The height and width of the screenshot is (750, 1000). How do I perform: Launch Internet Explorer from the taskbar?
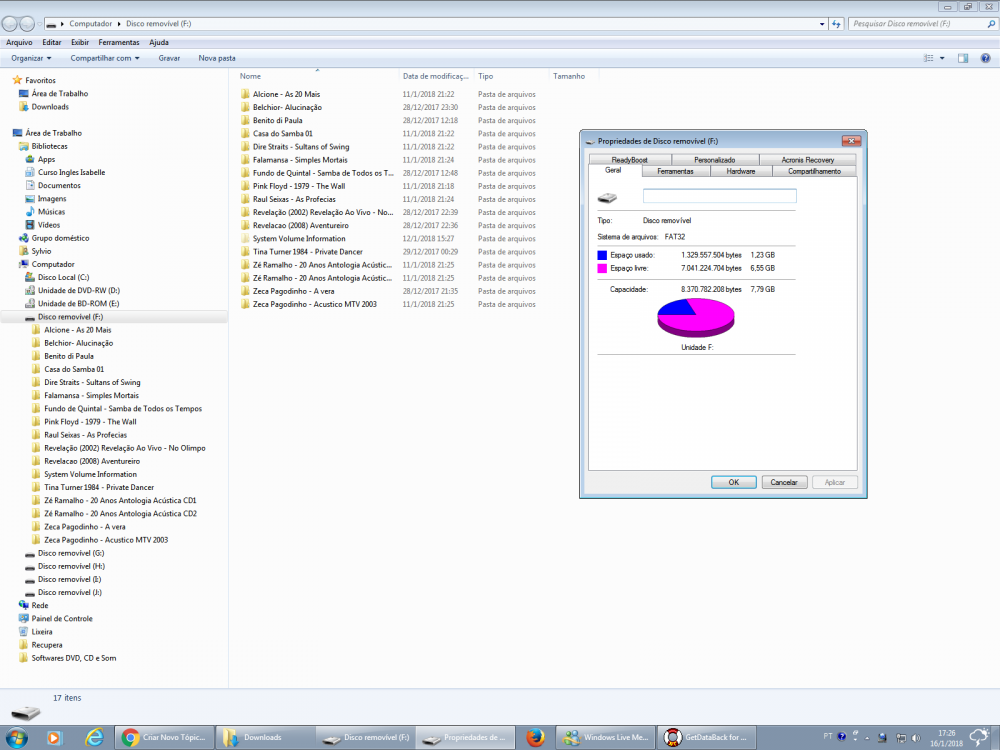[x=95, y=738]
